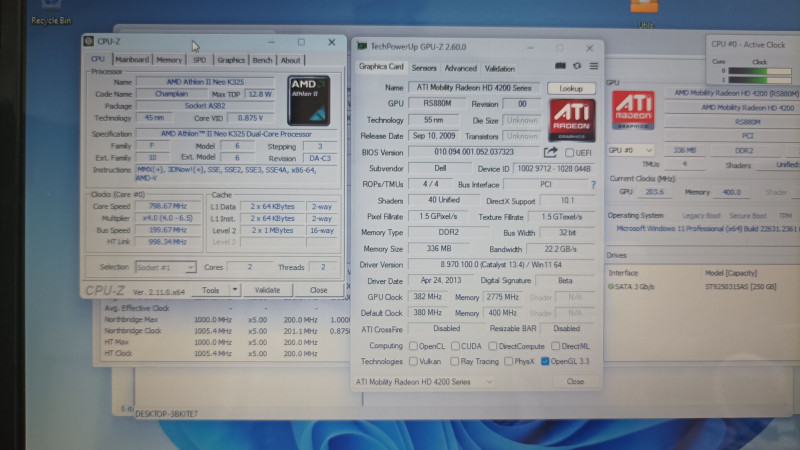Screen dimensions: 800x450
Task: Click the DESKTOP-3BKITE7 status text
Action: (x=166, y=414)
